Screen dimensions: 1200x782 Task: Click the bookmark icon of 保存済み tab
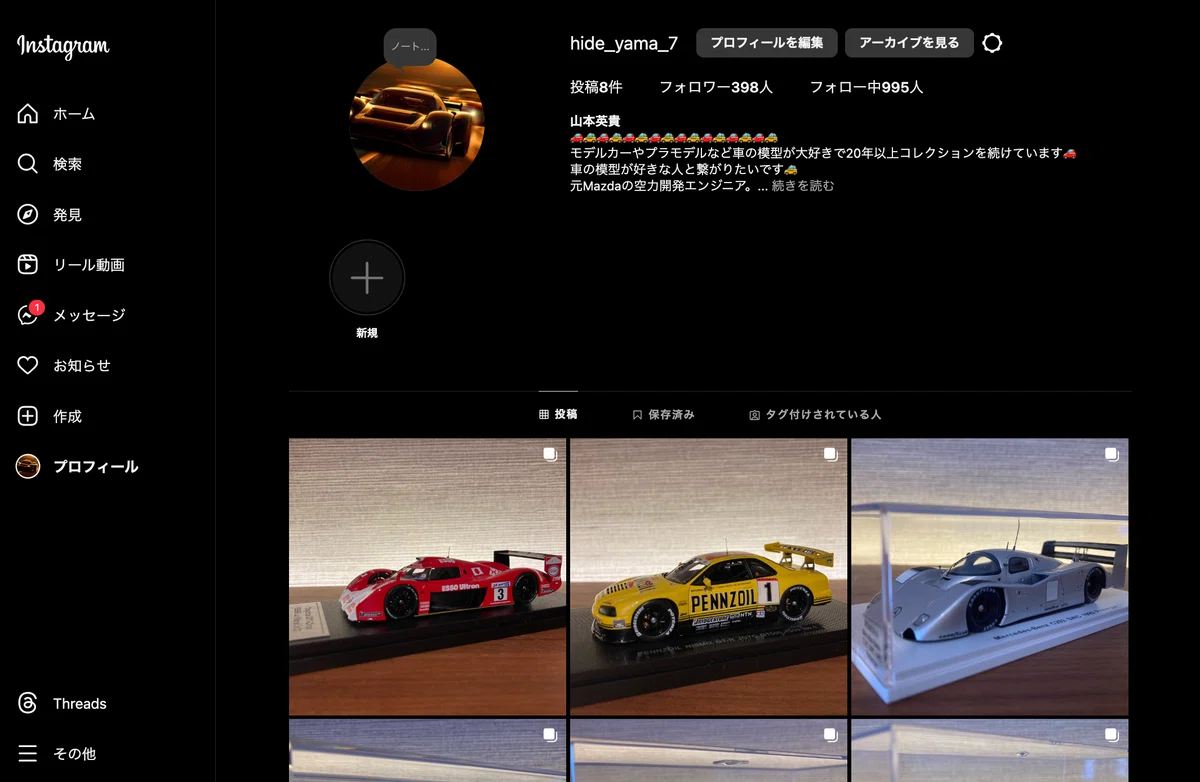pyautogui.click(x=637, y=414)
